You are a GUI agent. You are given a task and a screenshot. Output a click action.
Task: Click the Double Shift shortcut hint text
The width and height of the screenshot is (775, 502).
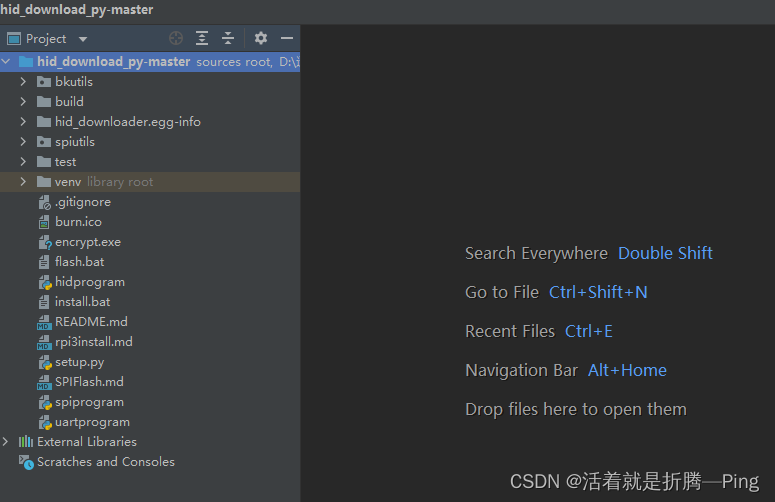click(665, 253)
